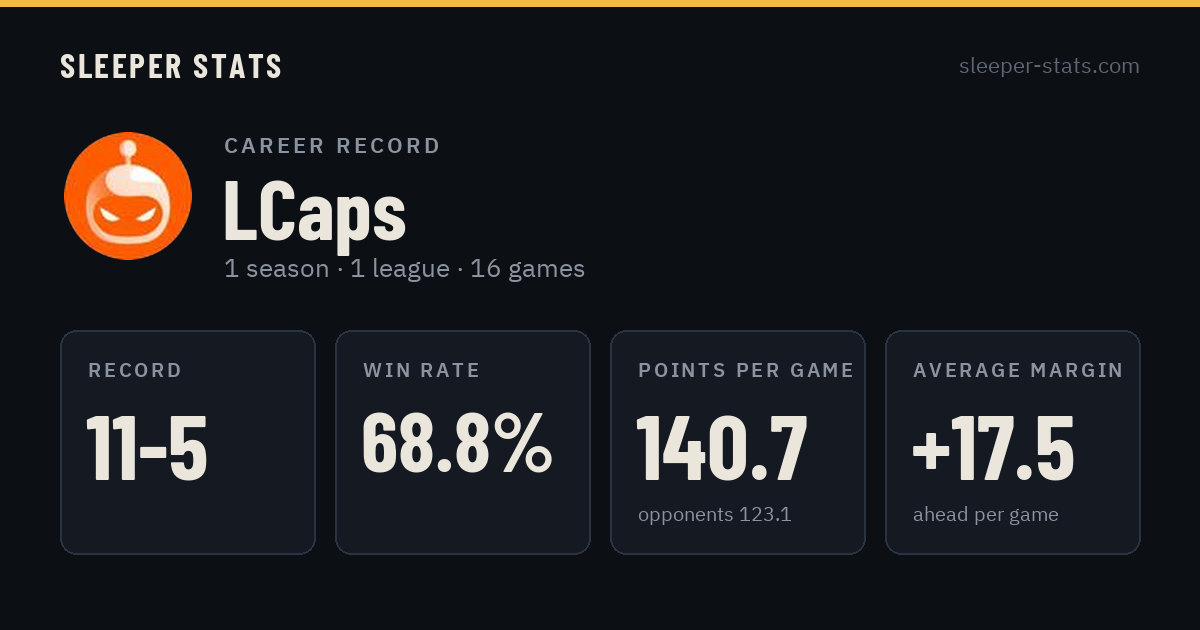Screen dimensions: 1200x630
Task: Click the RECORD card label
Action: tap(135, 371)
